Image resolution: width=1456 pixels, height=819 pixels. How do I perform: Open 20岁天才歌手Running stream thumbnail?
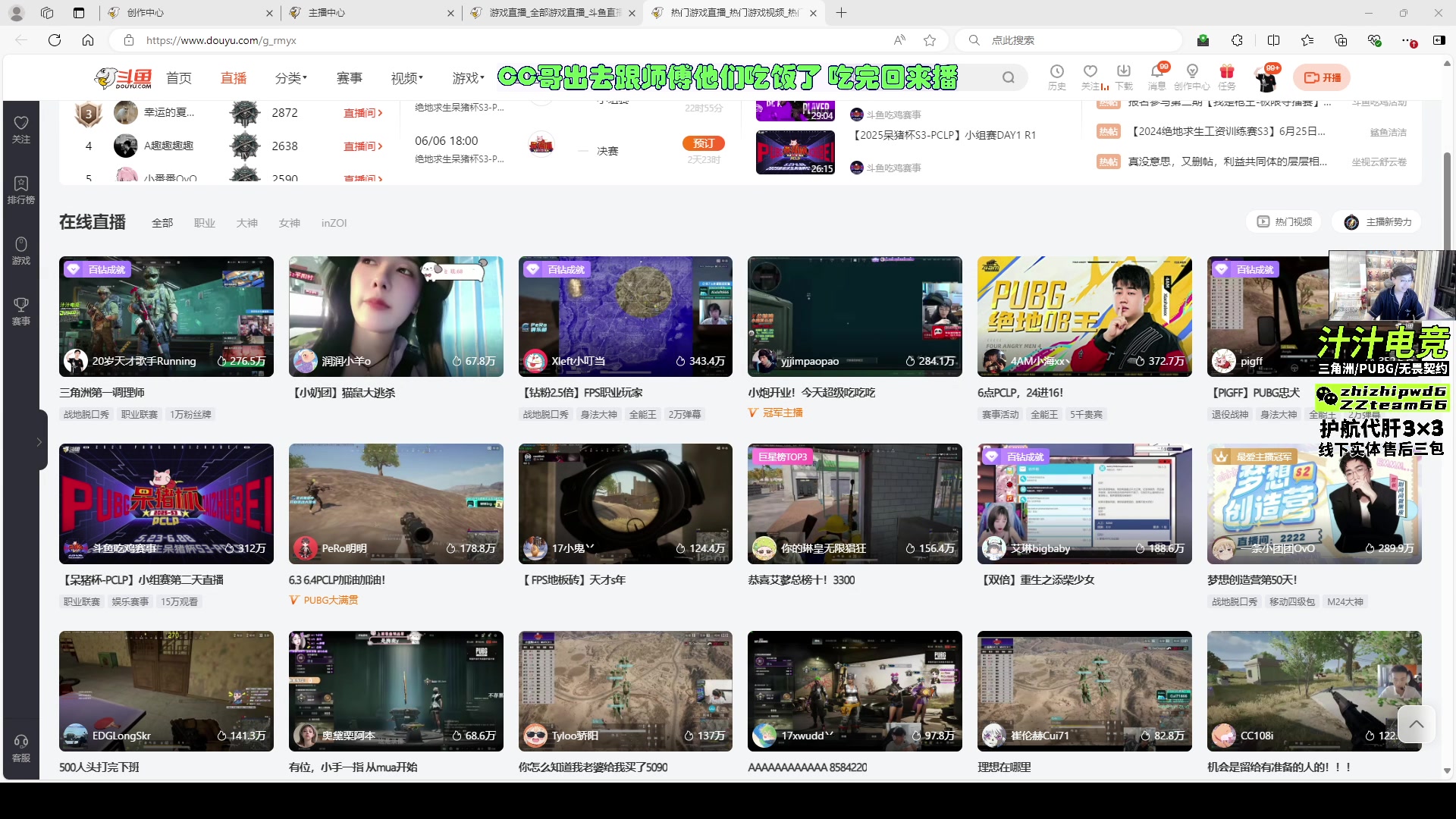(x=166, y=316)
